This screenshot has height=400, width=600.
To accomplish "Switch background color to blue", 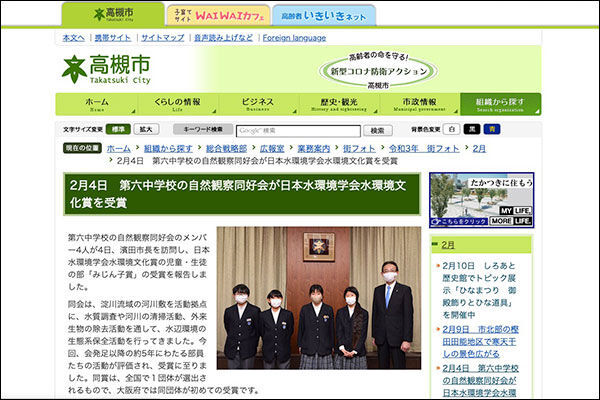I will coord(492,129).
